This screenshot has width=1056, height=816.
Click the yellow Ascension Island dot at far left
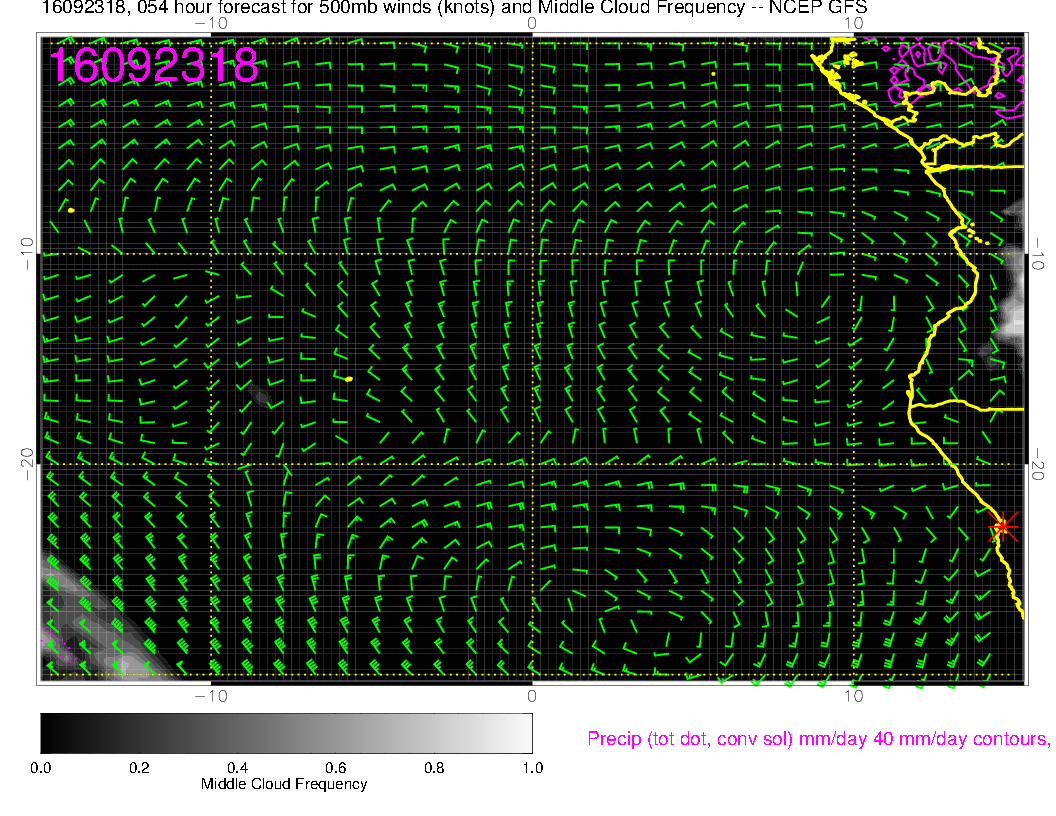click(x=71, y=210)
